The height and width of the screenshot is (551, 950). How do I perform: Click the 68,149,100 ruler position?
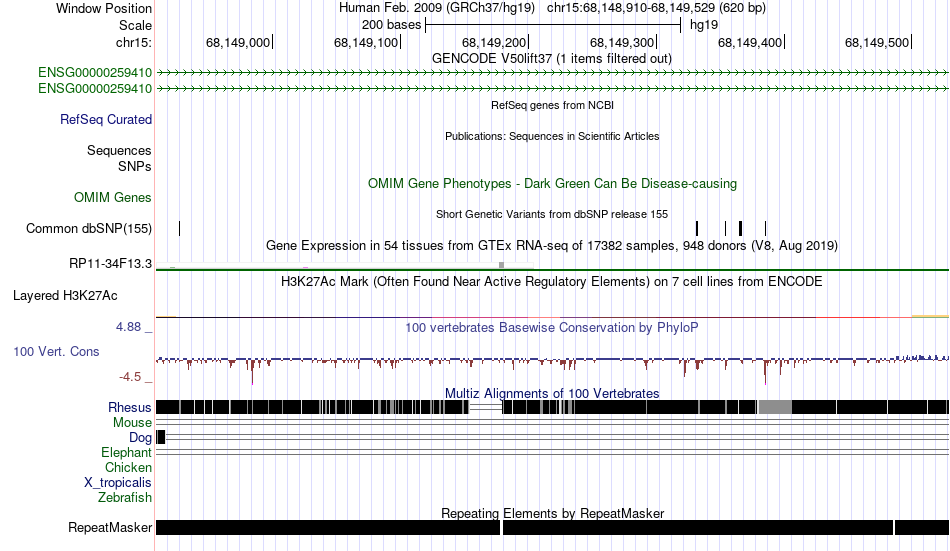(x=366, y=42)
